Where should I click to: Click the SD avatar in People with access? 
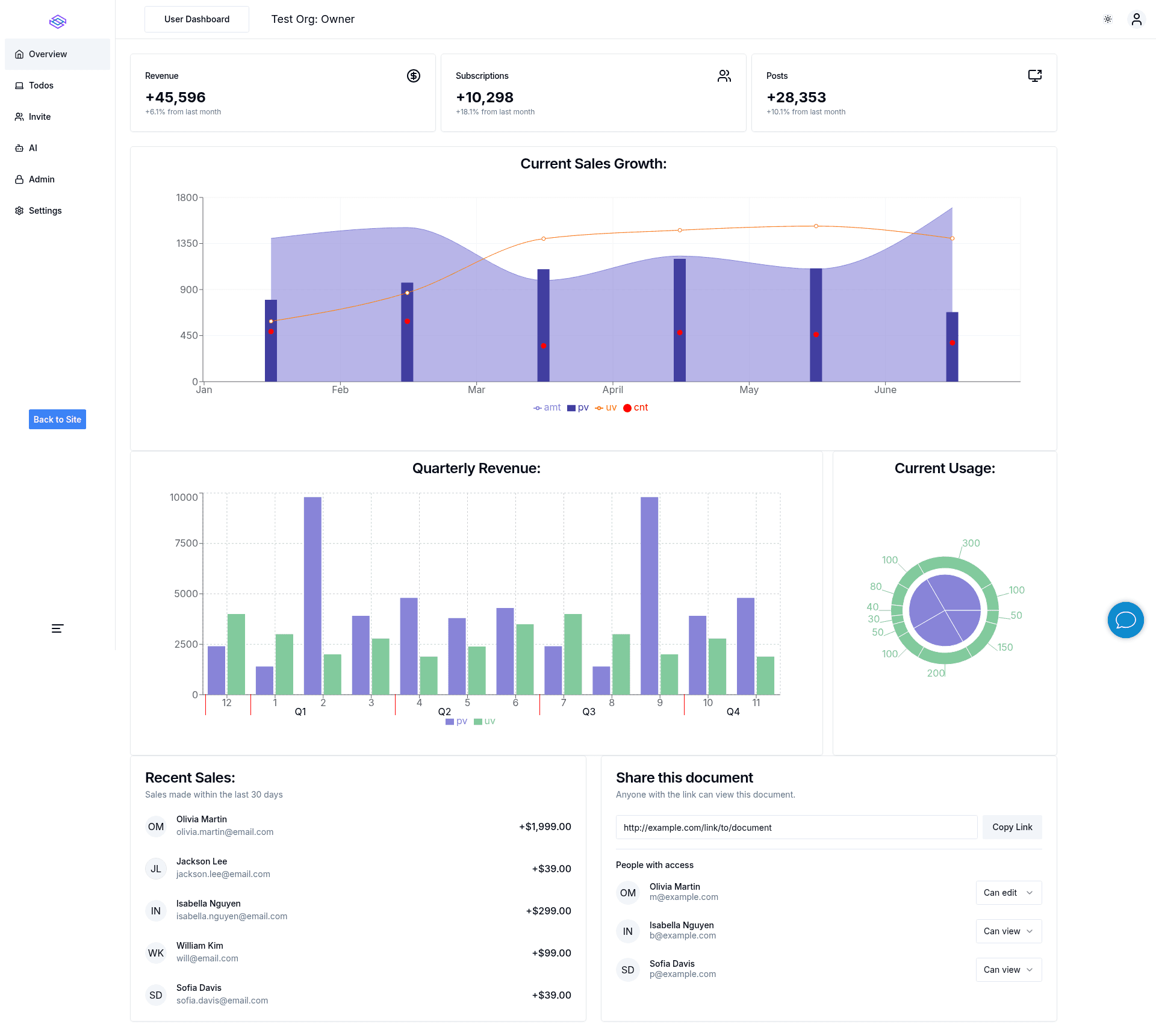pyautogui.click(x=628, y=970)
